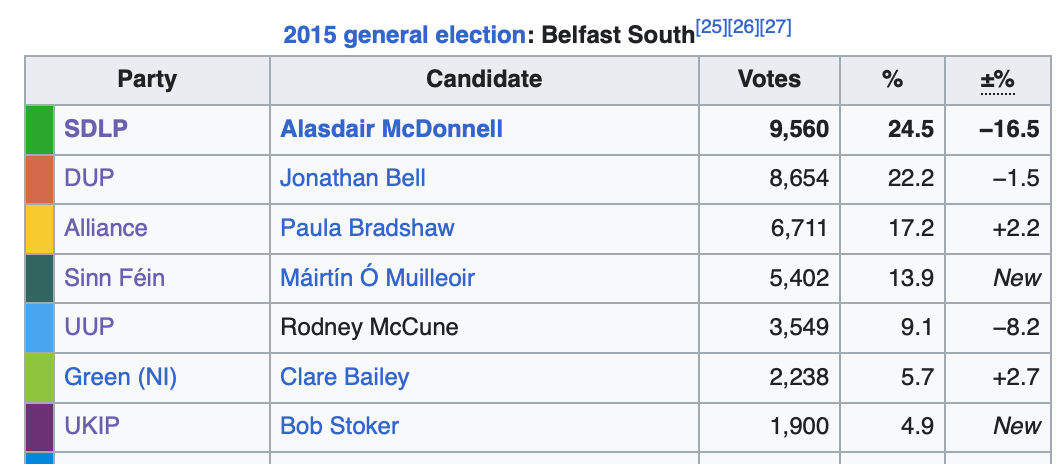
Task: Open Jonathan Bell's candidate page
Action: (x=353, y=179)
